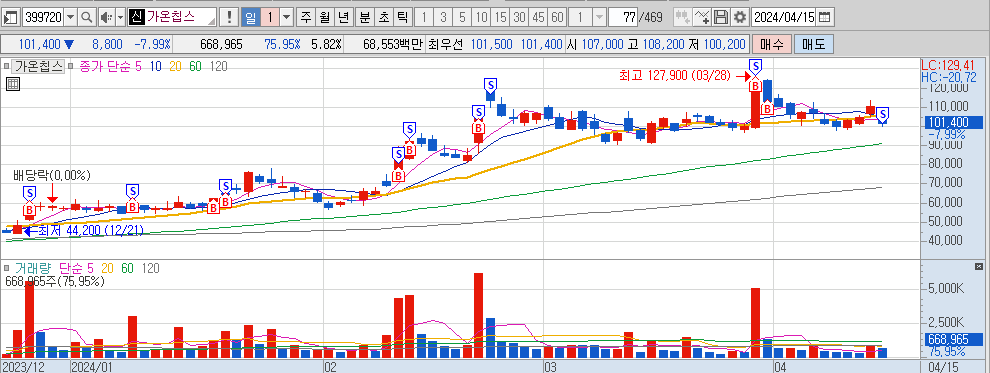Click the 배당락(0.00%) label
Screen dimensions: 990x373
click(52, 174)
